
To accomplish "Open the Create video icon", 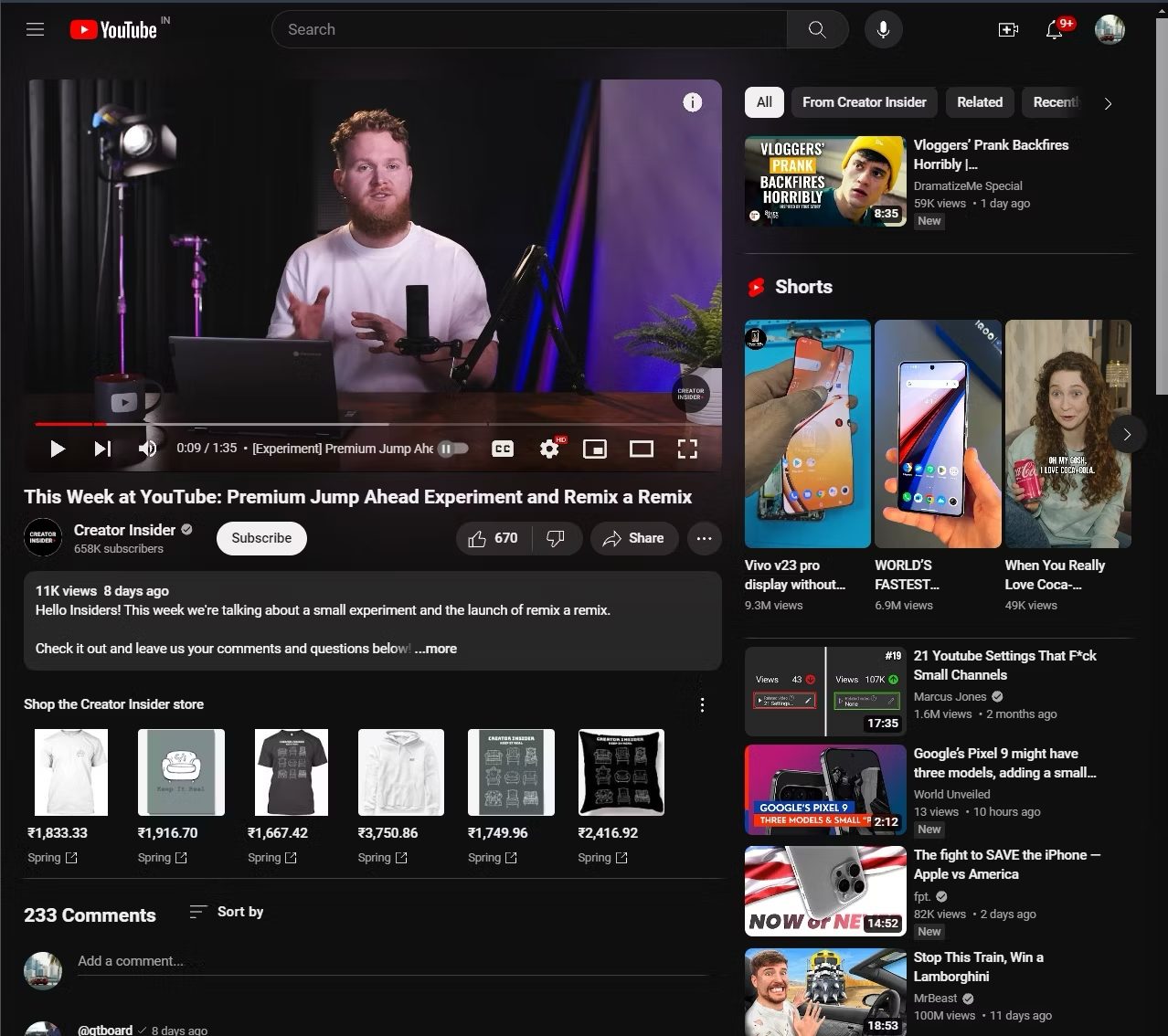I will point(1008,29).
